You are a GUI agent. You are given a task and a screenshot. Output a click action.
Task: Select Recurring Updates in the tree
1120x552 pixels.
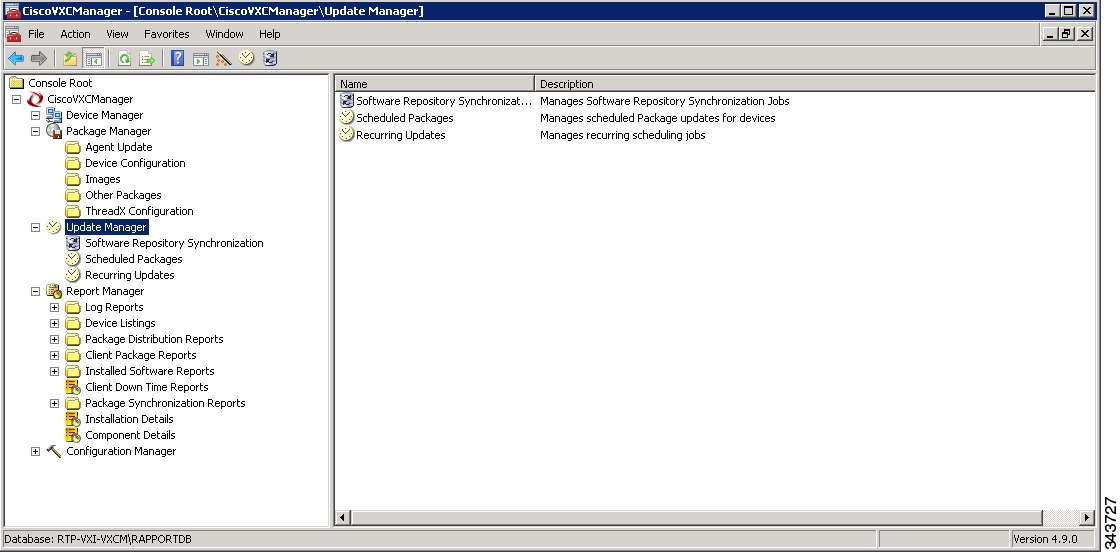pos(129,275)
